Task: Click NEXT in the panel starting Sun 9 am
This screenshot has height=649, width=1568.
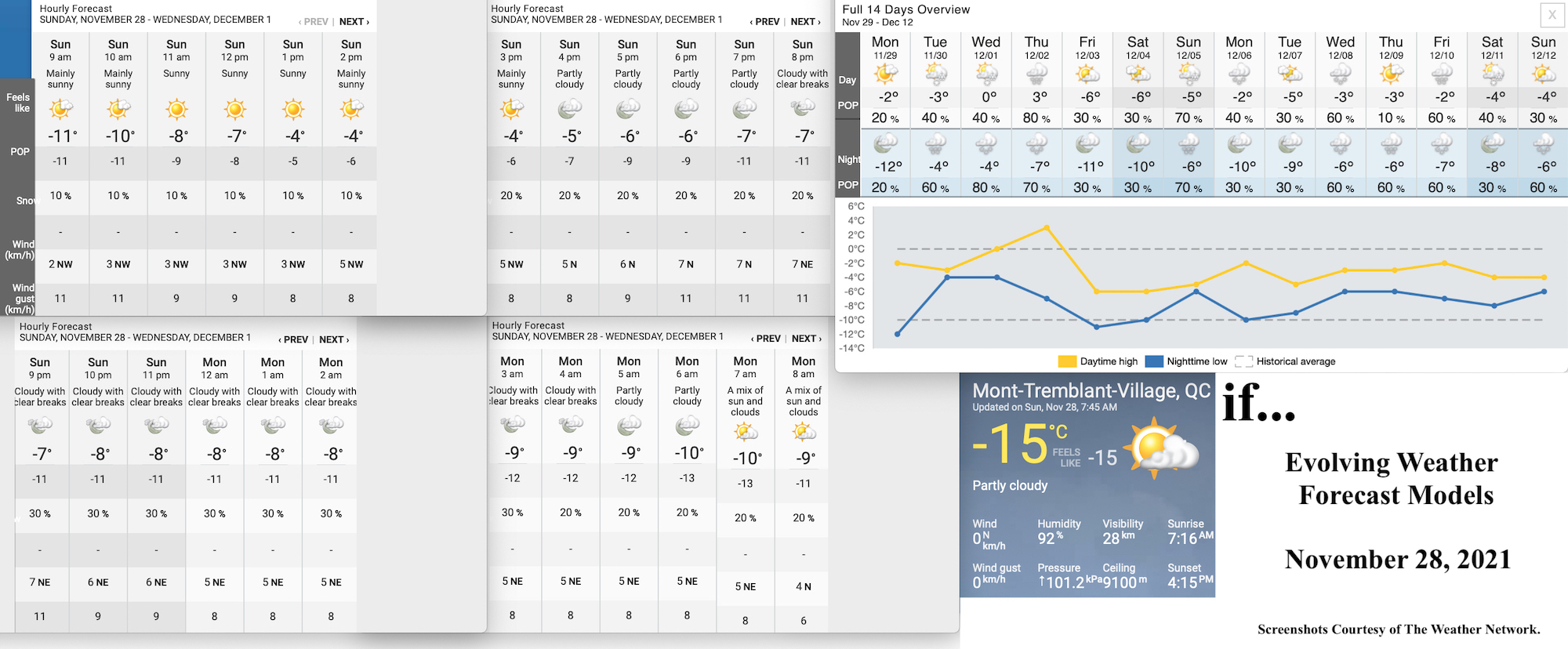Action: [354, 22]
